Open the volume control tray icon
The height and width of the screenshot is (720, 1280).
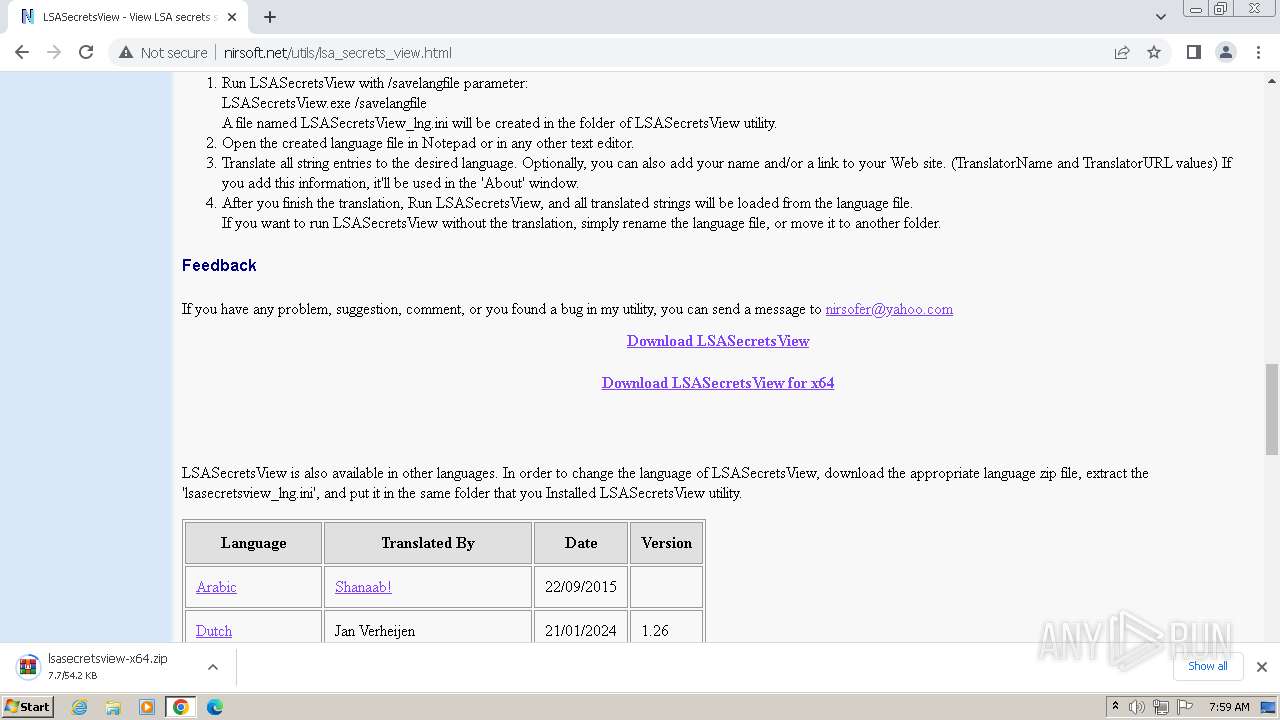pos(1137,707)
